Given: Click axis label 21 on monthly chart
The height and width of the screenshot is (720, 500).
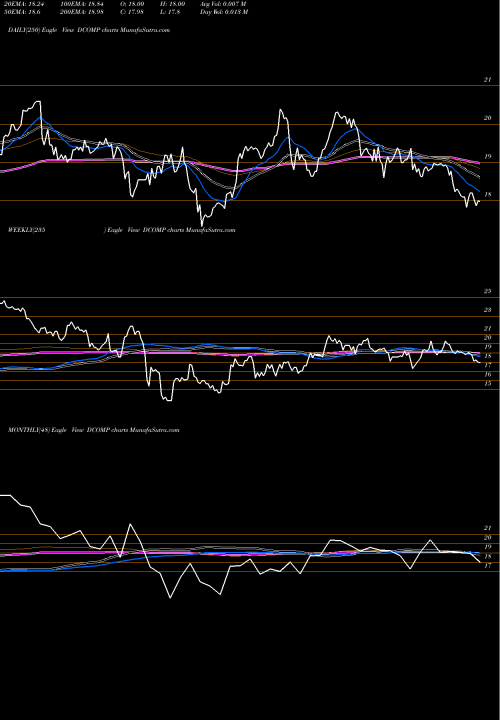Looking at the screenshot, I should (x=488, y=529).
